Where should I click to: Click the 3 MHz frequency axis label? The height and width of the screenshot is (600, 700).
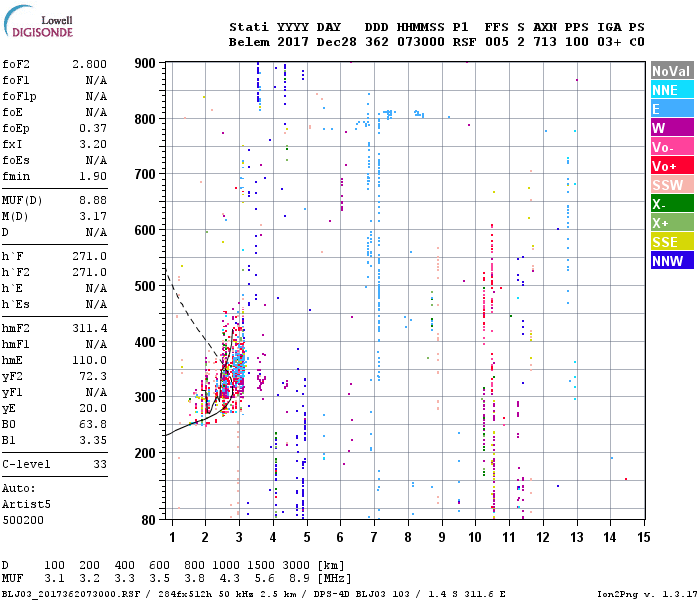click(239, 537)
